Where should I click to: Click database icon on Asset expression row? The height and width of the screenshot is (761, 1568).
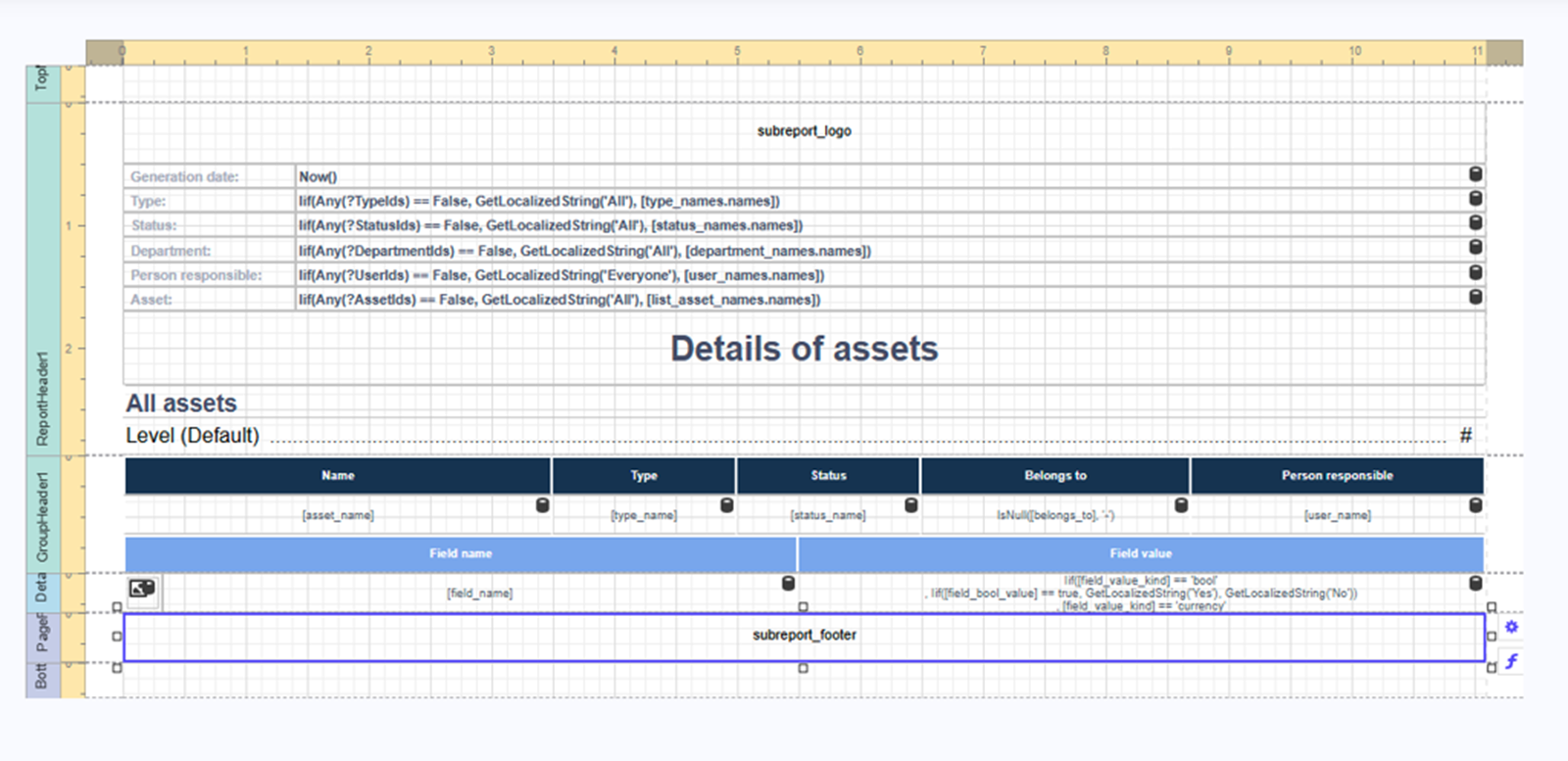pyautogui.click(x=1475, y=297)
